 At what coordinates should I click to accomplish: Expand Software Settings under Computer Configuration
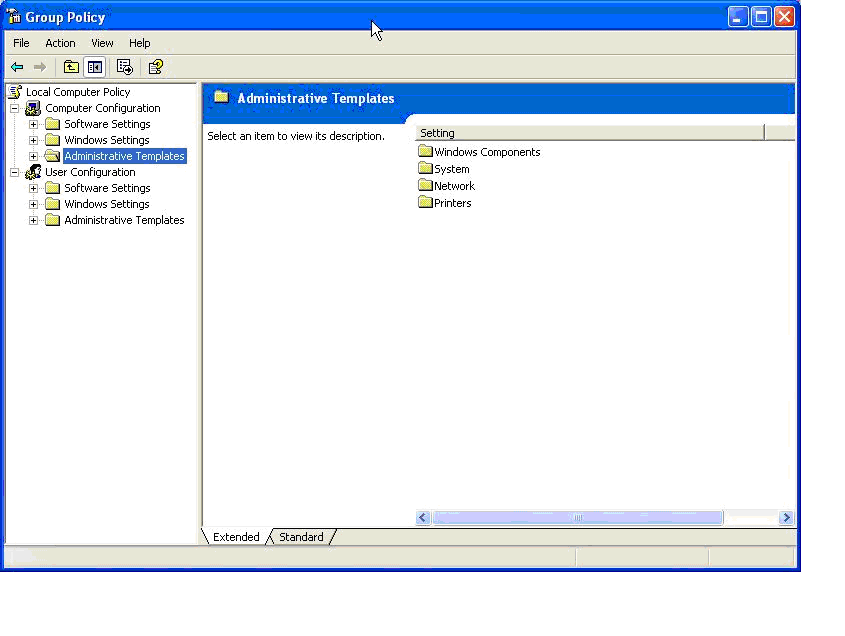click(x=33, y=125)
